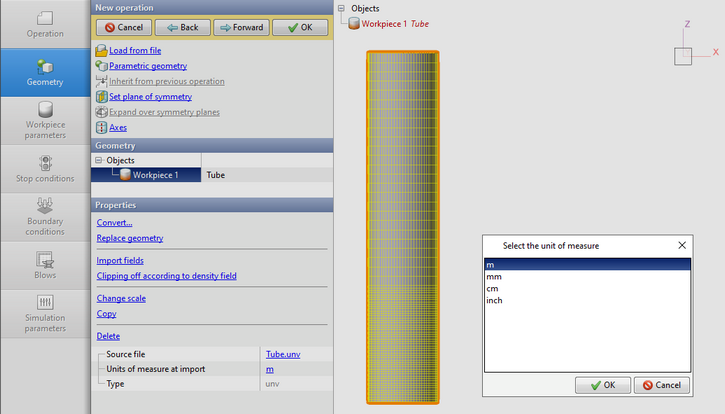
Task: Click the Load from file link
Action: (x=135, y=50)
